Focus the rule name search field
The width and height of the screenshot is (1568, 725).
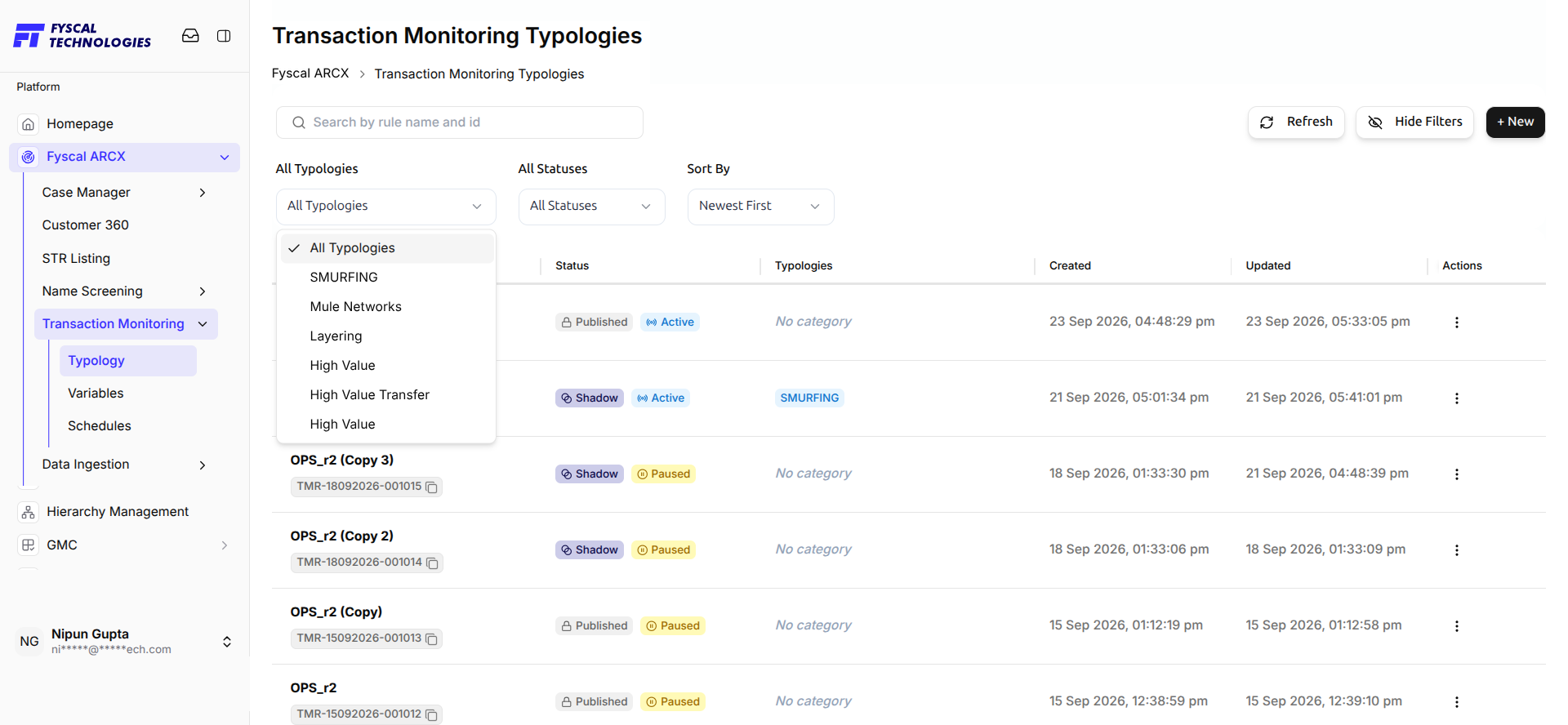coord(460,122)
